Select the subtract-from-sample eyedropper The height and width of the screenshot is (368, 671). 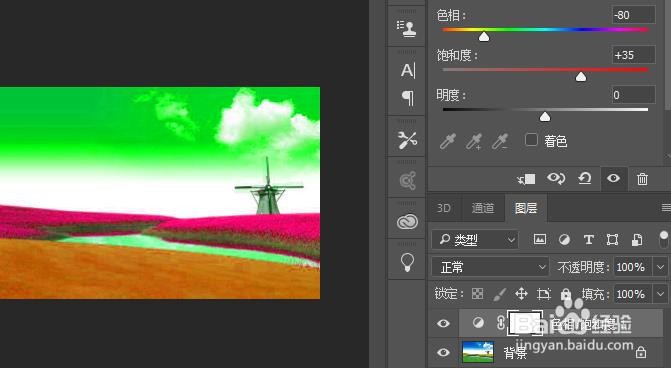pyautogui.click(x=500, y=141)
